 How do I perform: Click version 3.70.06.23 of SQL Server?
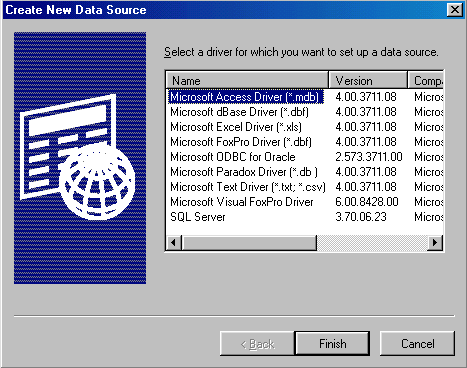click(361, 217)
